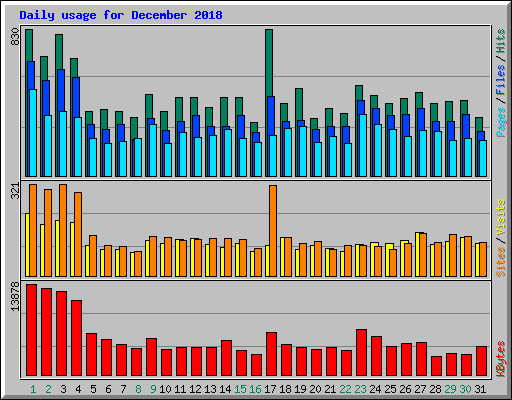Click the Hits legend label
This screenshot has height=400, width=512.
501,41
